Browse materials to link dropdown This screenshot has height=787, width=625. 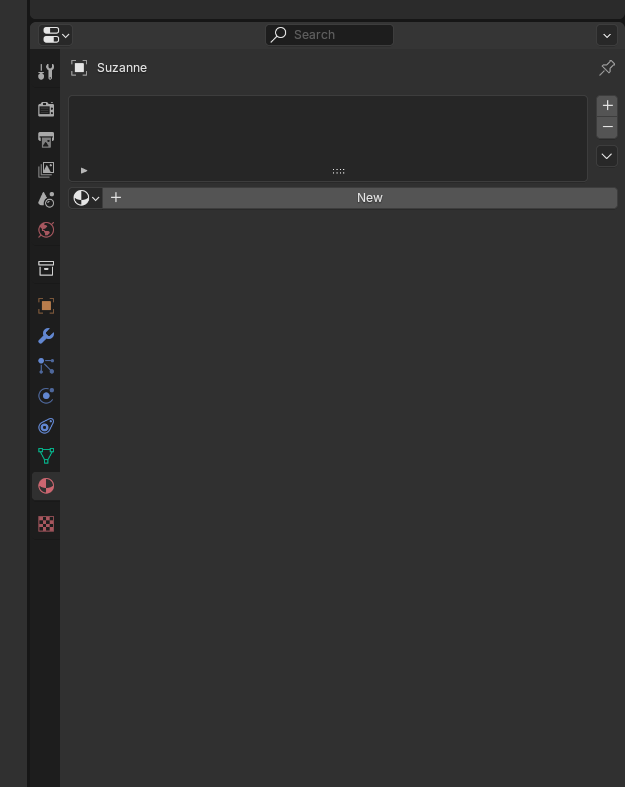point(86,198)
